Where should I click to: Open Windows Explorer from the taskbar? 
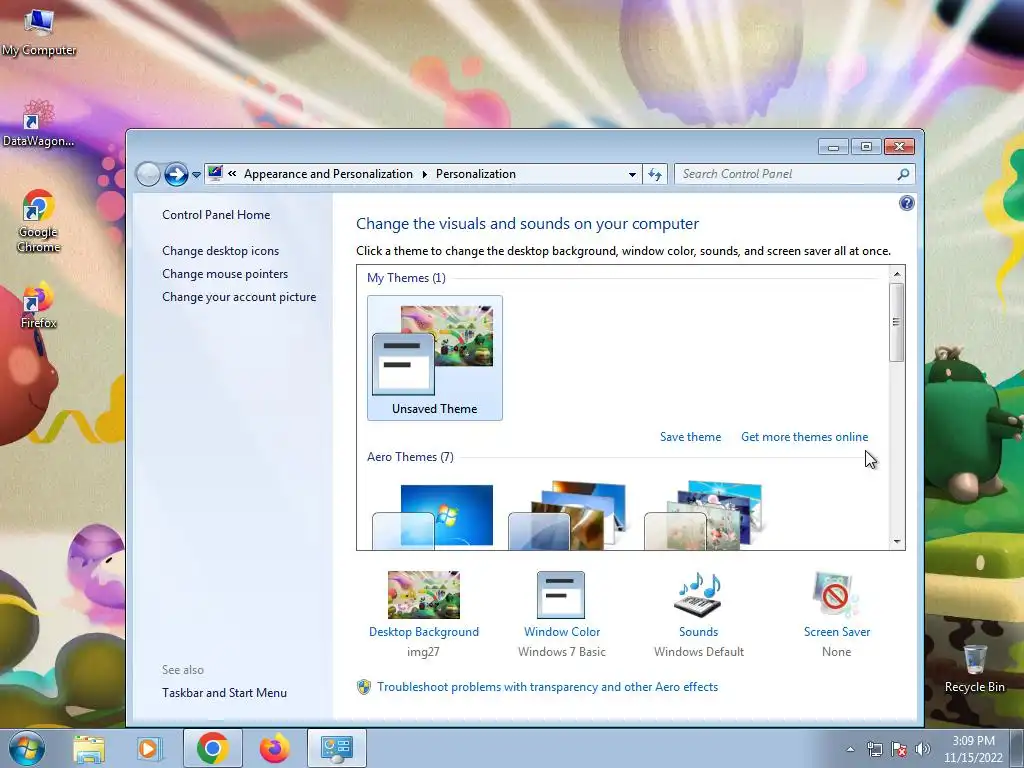click(89, 749)
